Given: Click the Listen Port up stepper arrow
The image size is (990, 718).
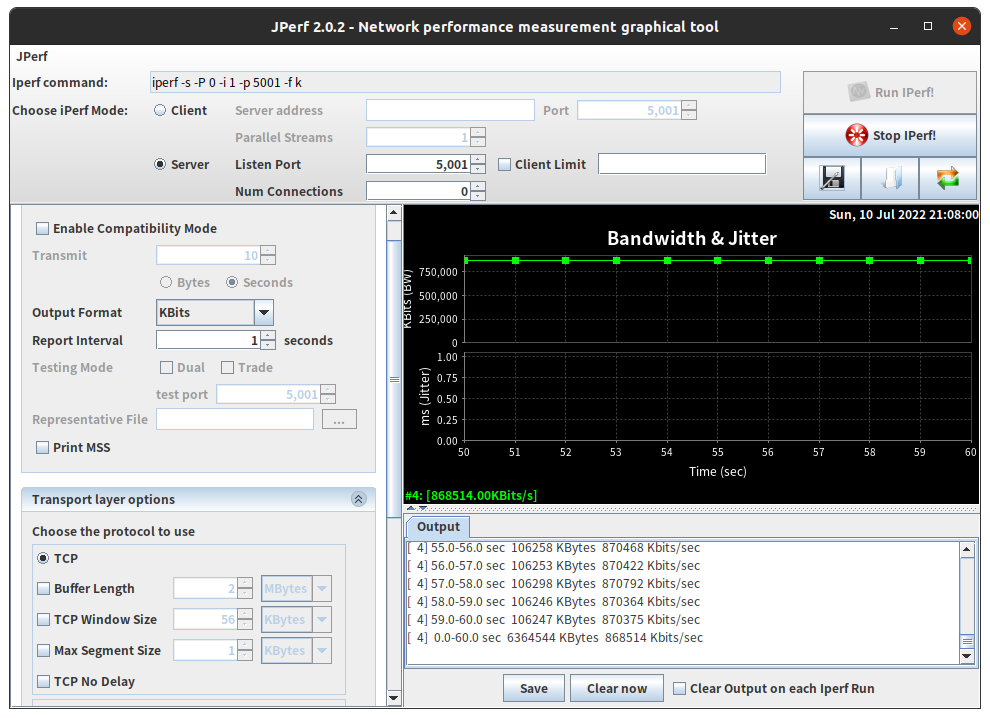Looking at the screenshot, I should click(477, 159).
